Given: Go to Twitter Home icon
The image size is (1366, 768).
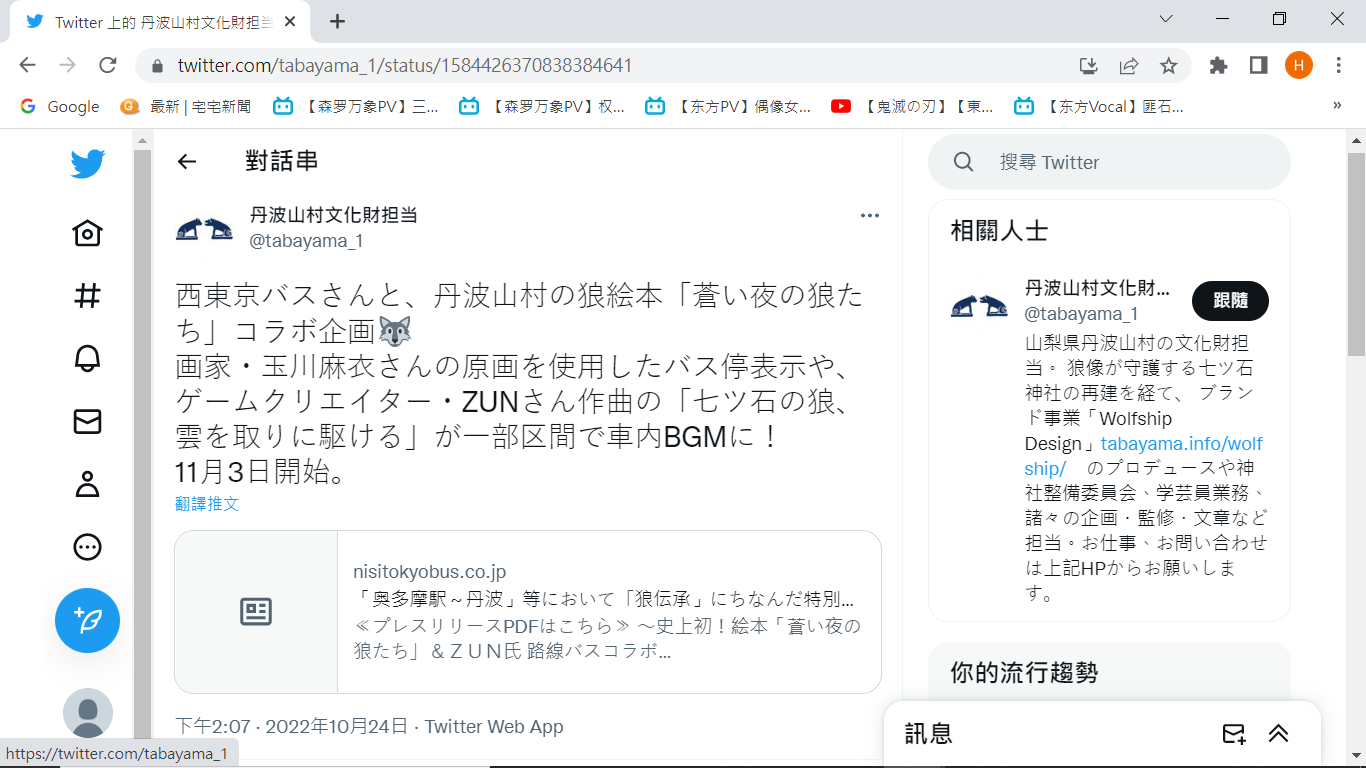Looking at the screenshot, I should tap(88, 233).
